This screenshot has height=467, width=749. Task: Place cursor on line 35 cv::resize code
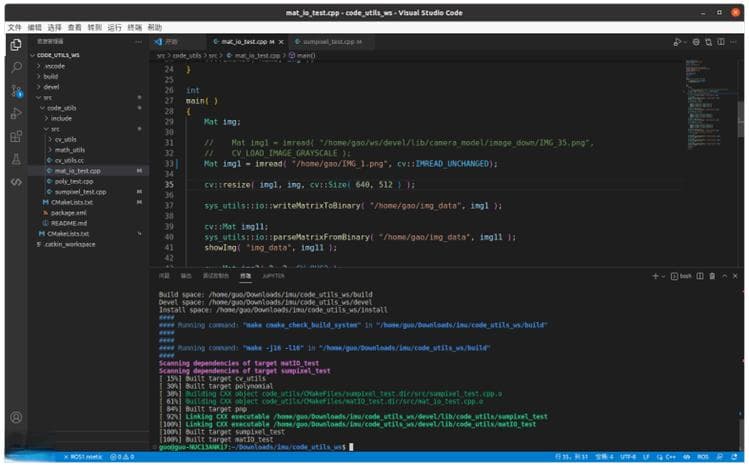pyautogui.click(x=310, y=185)
